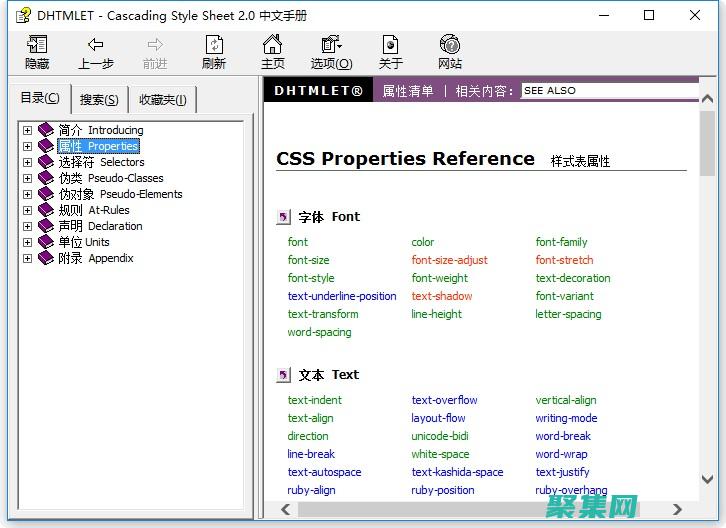Click the Refresh (刷新) toolbar icon

(x=214, y=45)
